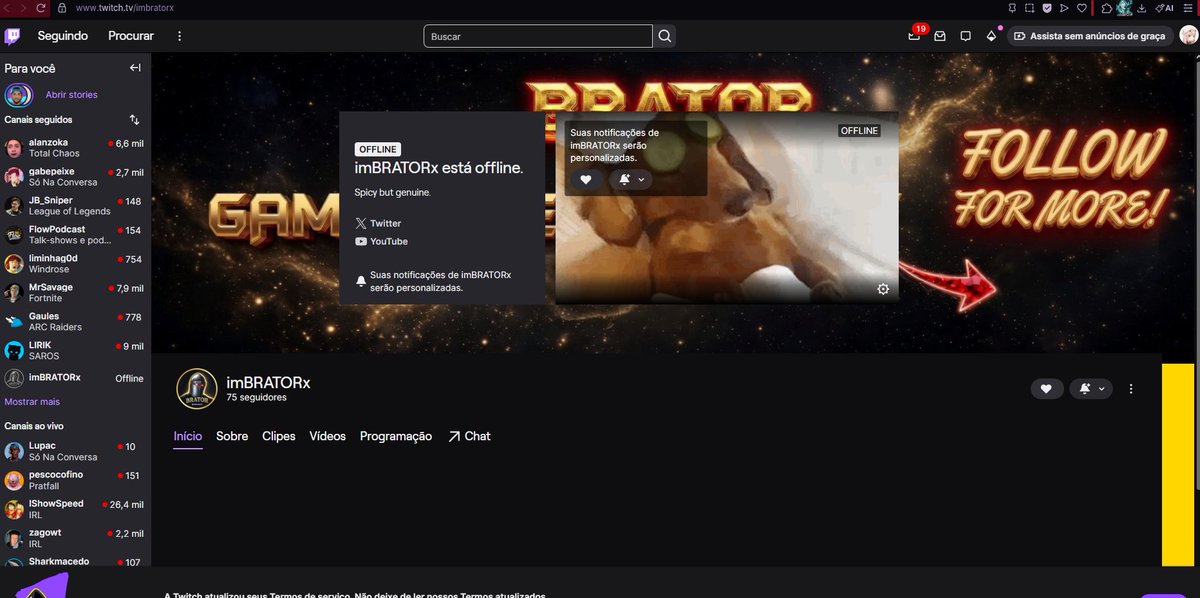Open the three-dot menu beside Procurar
The height and width of the screenshot is (598, 1200).
(x=180, y=36)
